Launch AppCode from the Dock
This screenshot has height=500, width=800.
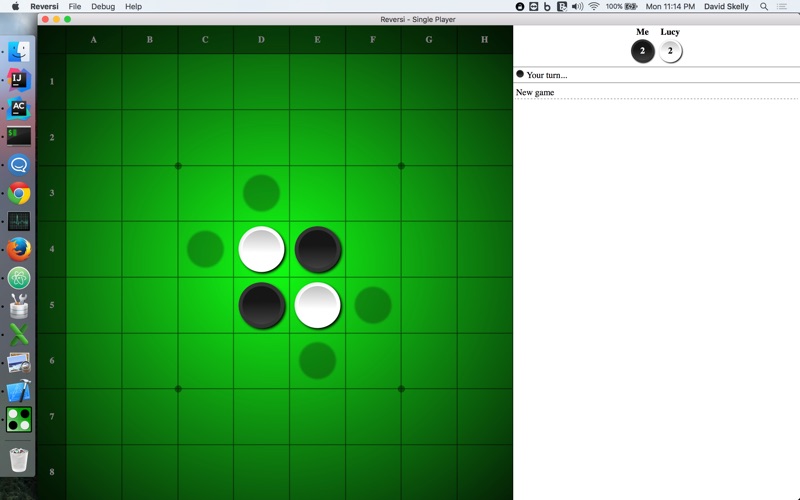pos(19,108)
